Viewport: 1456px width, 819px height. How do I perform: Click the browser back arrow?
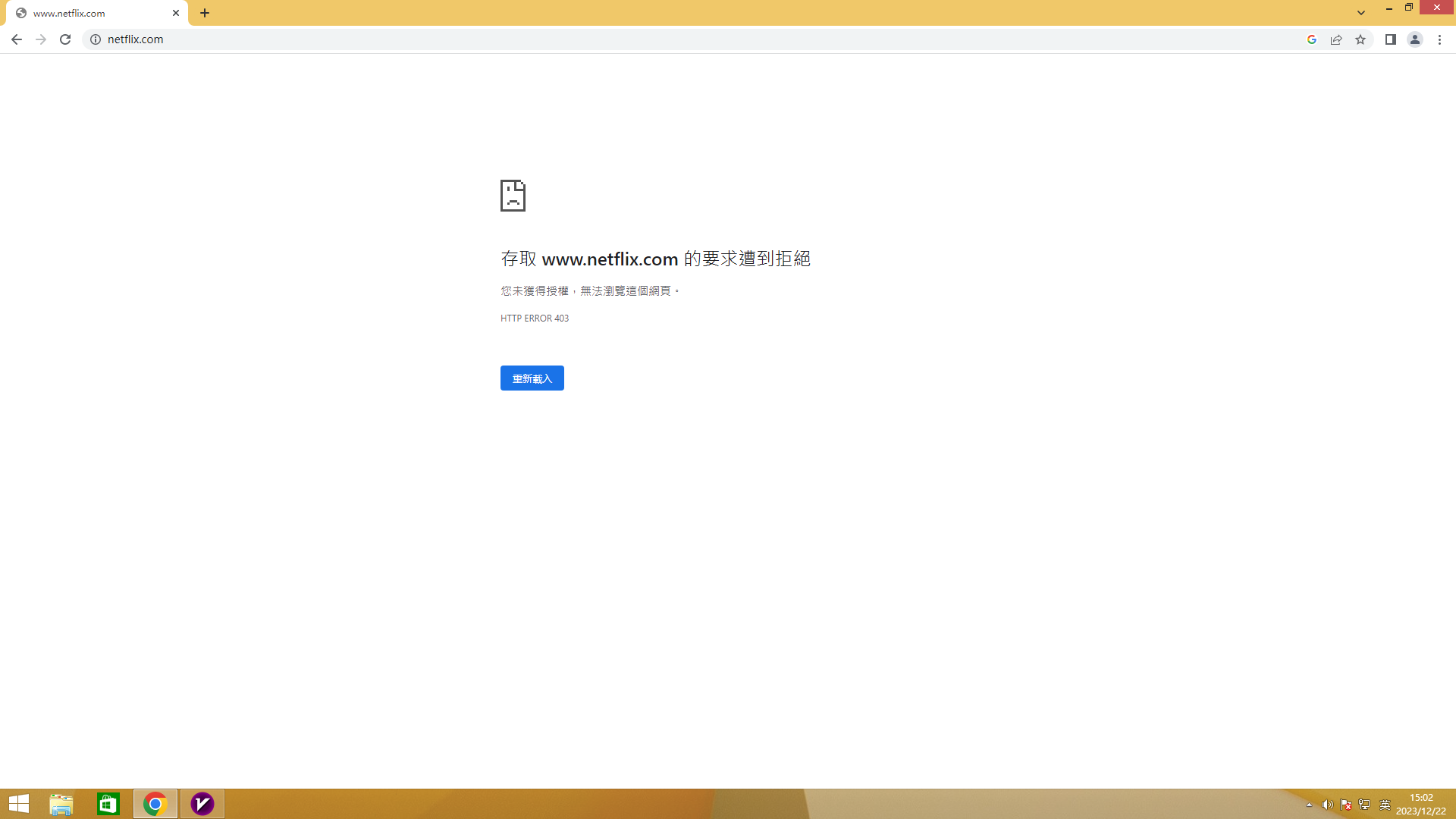pyautogui.click(x=17, y=39)
